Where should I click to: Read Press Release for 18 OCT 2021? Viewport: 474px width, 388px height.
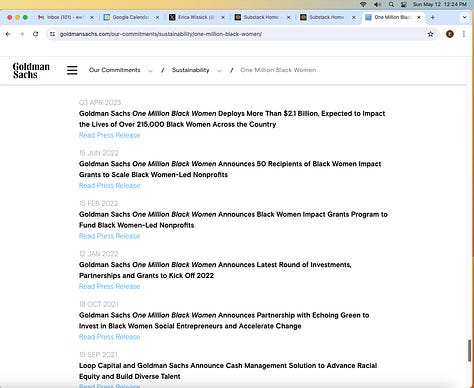[x=109, y=337]
